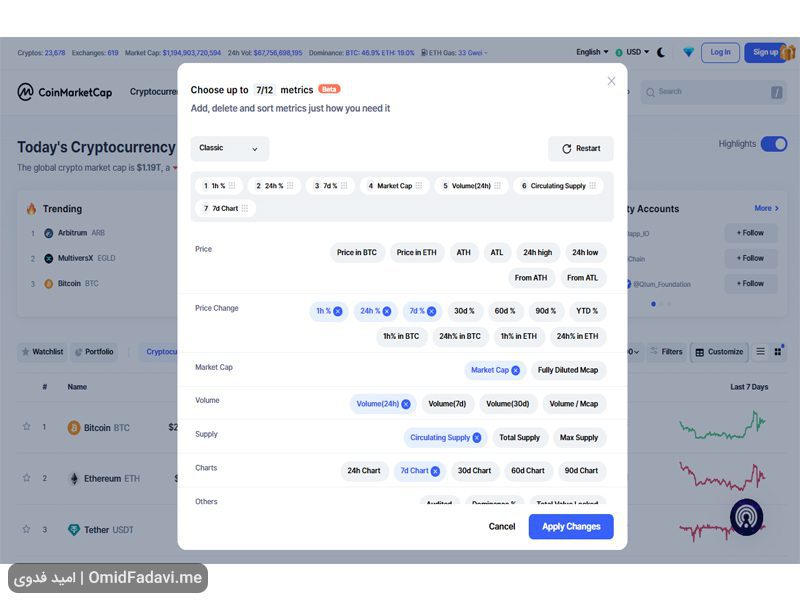Add the 24h% in ETH metric
Screen dimensions: 800x600
[x=577, y=336]
